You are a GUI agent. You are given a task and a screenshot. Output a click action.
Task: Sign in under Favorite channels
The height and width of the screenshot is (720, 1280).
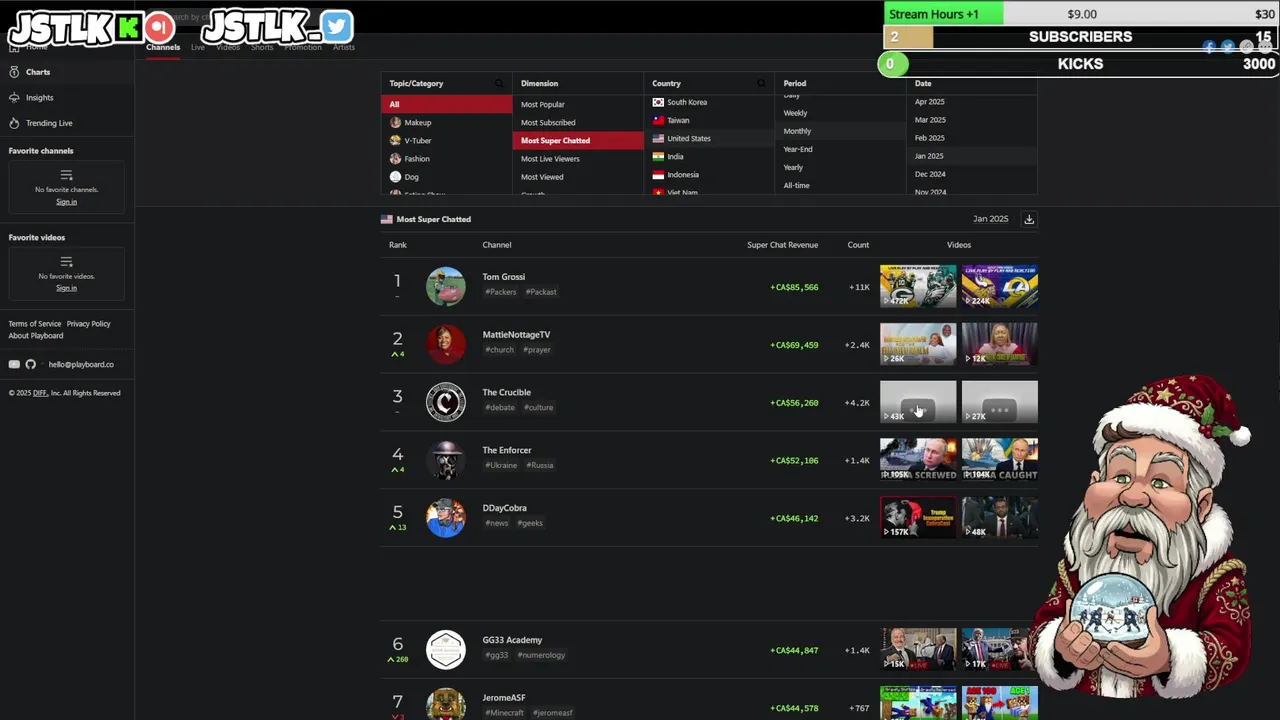tap(66, 202)
